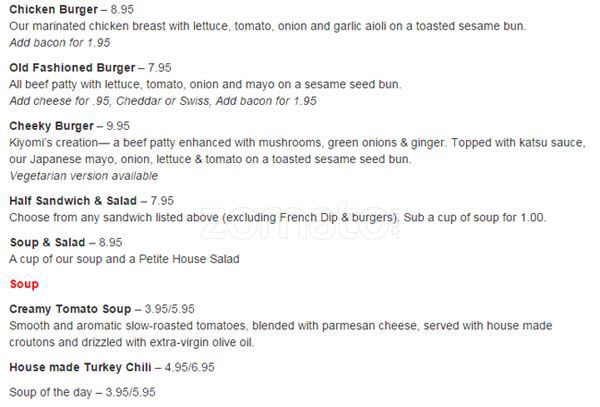Click the Cheeky Burger 9.95 price
Screen dimensions: 600x407
[118, 127]
